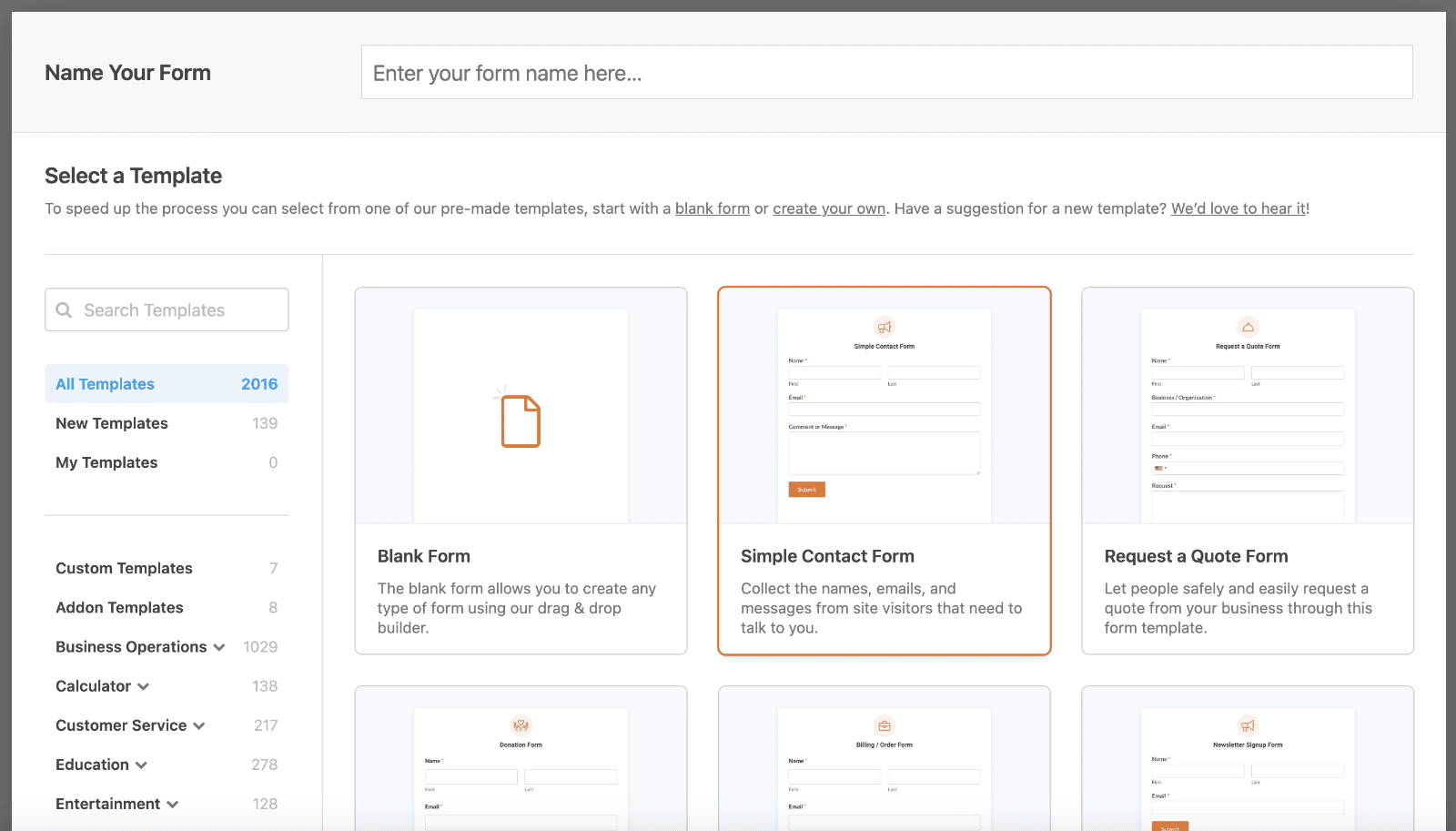Select My Templates in the sidebar

pyautogui.click(x=106, y=461)
